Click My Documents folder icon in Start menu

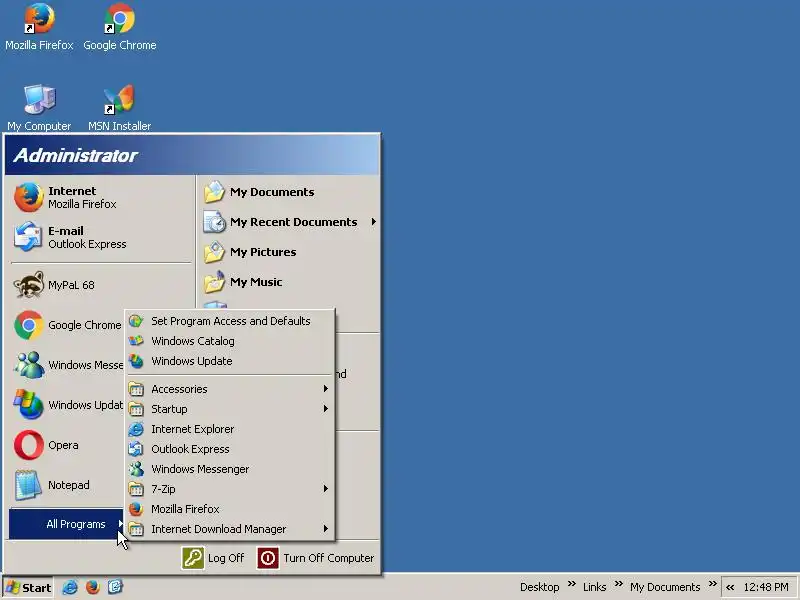coord(214,192)
